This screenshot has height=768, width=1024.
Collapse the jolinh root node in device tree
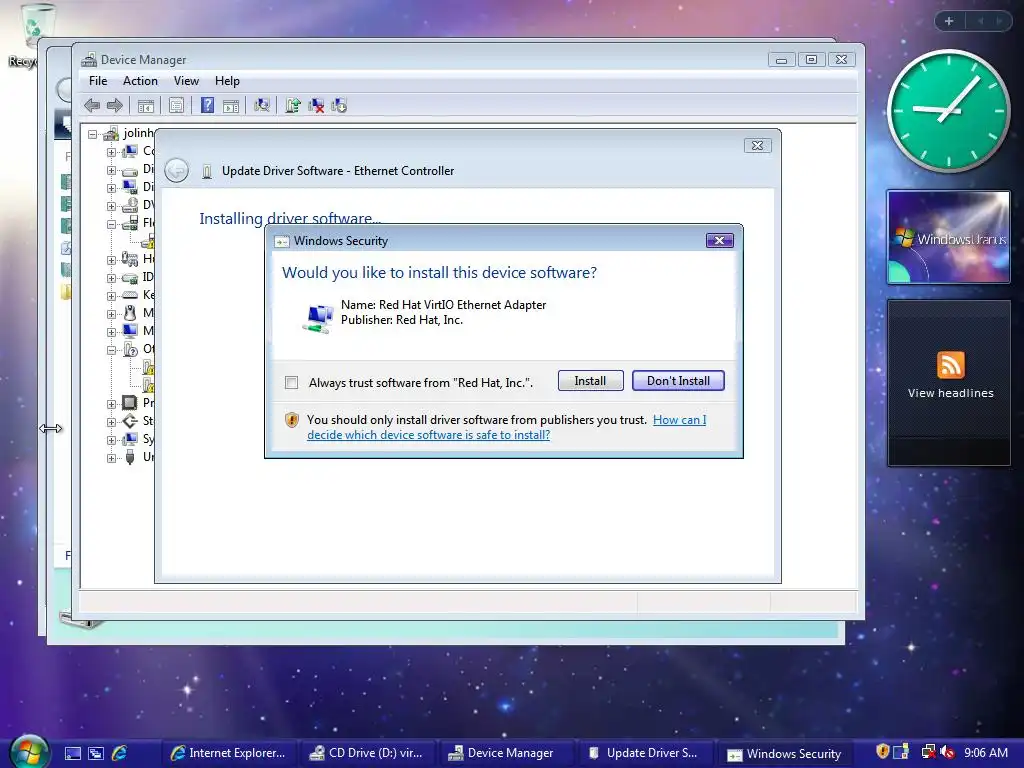point(93,135)
